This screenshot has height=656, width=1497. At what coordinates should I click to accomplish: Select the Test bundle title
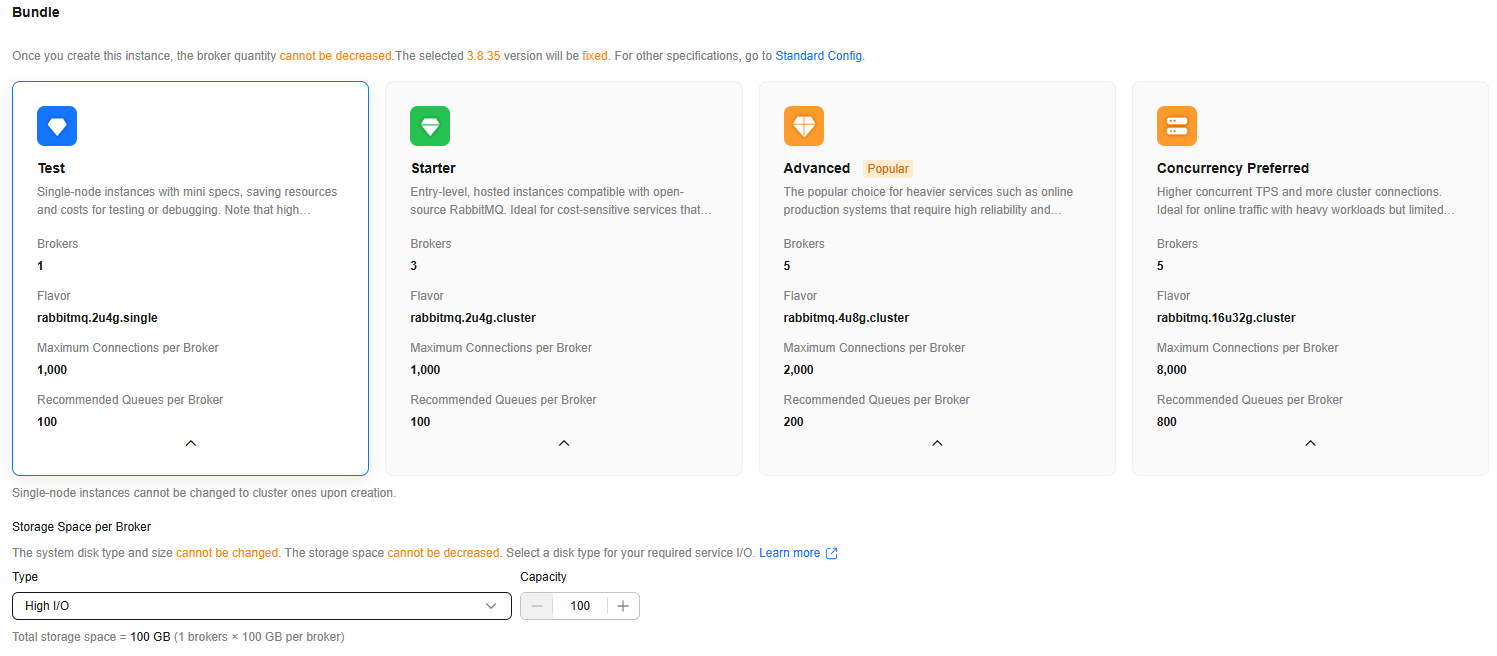click(x=51, y=168)
